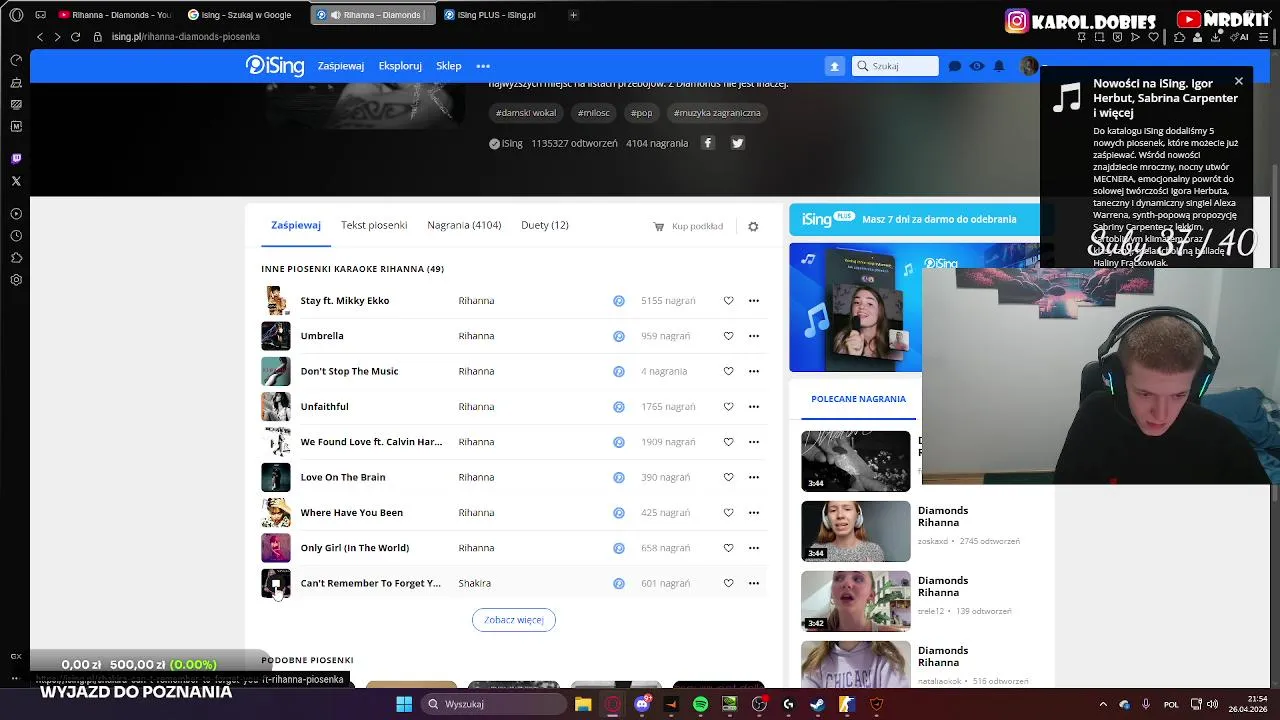Image resolution: width=1280 pixels, height=720 pixels.
Task: Click Kup podkład with cart icon
Action: point(688,226)
